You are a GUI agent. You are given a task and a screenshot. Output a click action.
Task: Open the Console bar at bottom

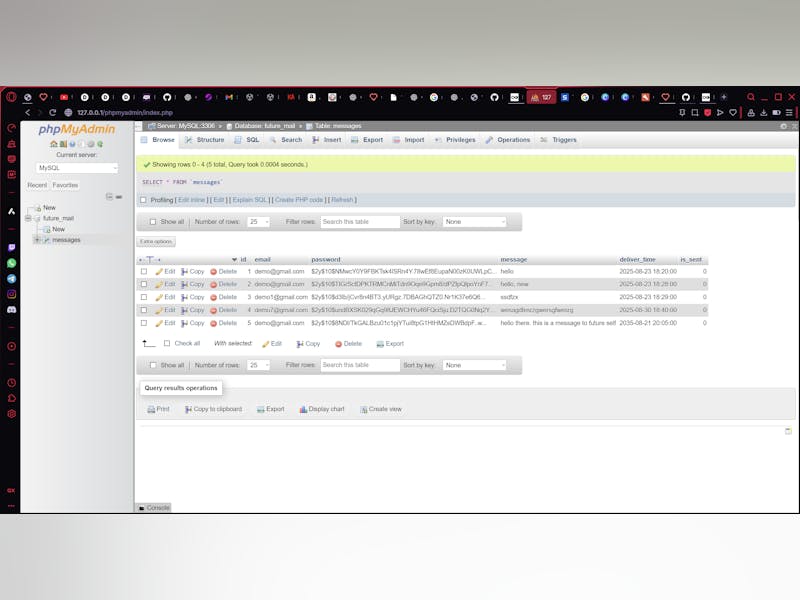pos(154,508)
